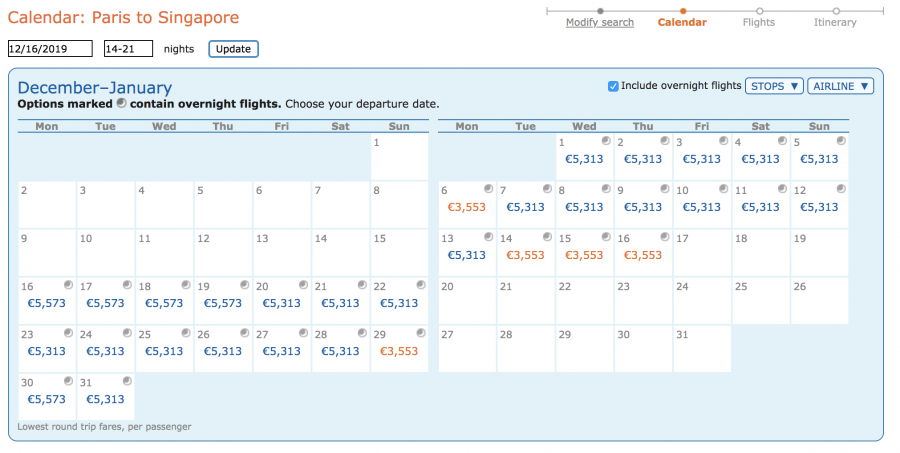Click overnight flight icon on January 6
This screenshot has width=900, height=453.
point(488,189)
